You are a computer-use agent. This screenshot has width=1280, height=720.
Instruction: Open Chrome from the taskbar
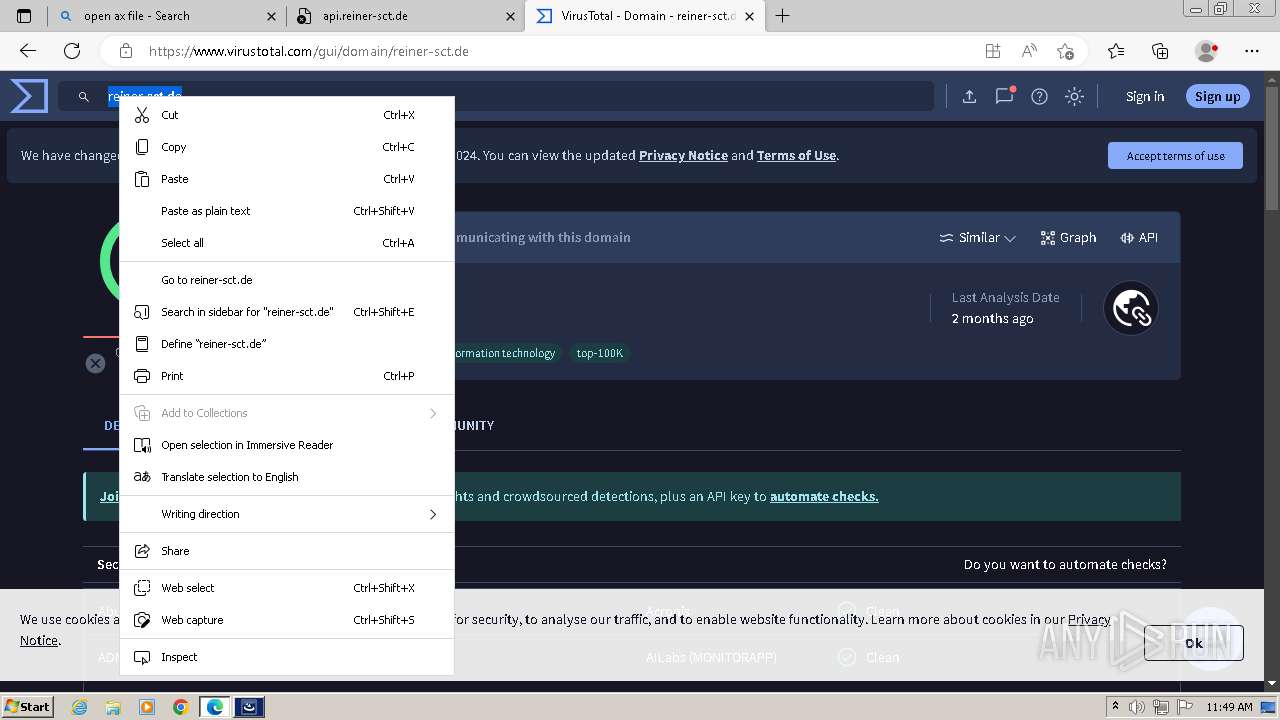pyautogui.click(x=181, y=707)
